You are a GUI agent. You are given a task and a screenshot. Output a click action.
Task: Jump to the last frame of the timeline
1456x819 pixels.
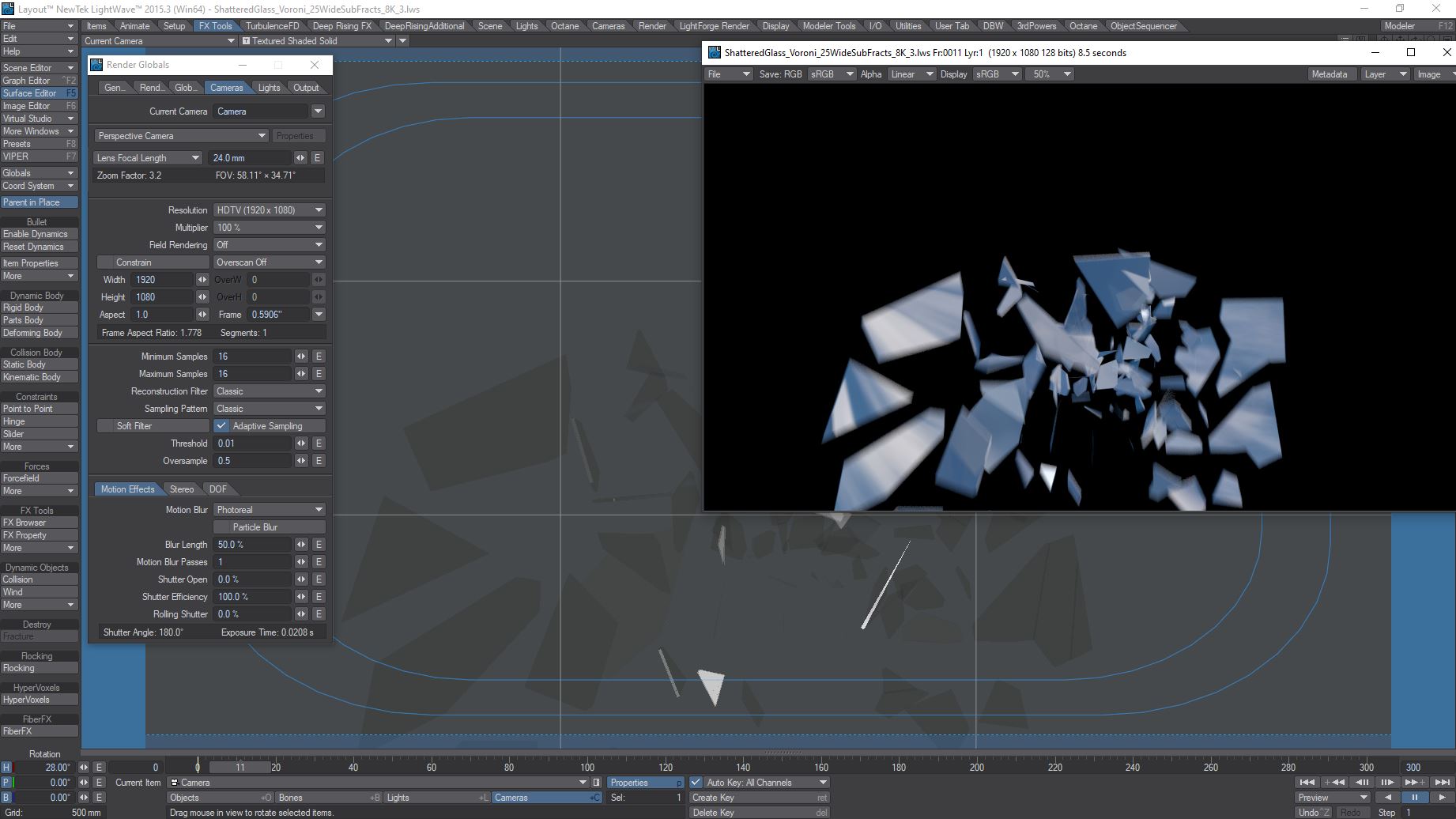click(1441, 783)
